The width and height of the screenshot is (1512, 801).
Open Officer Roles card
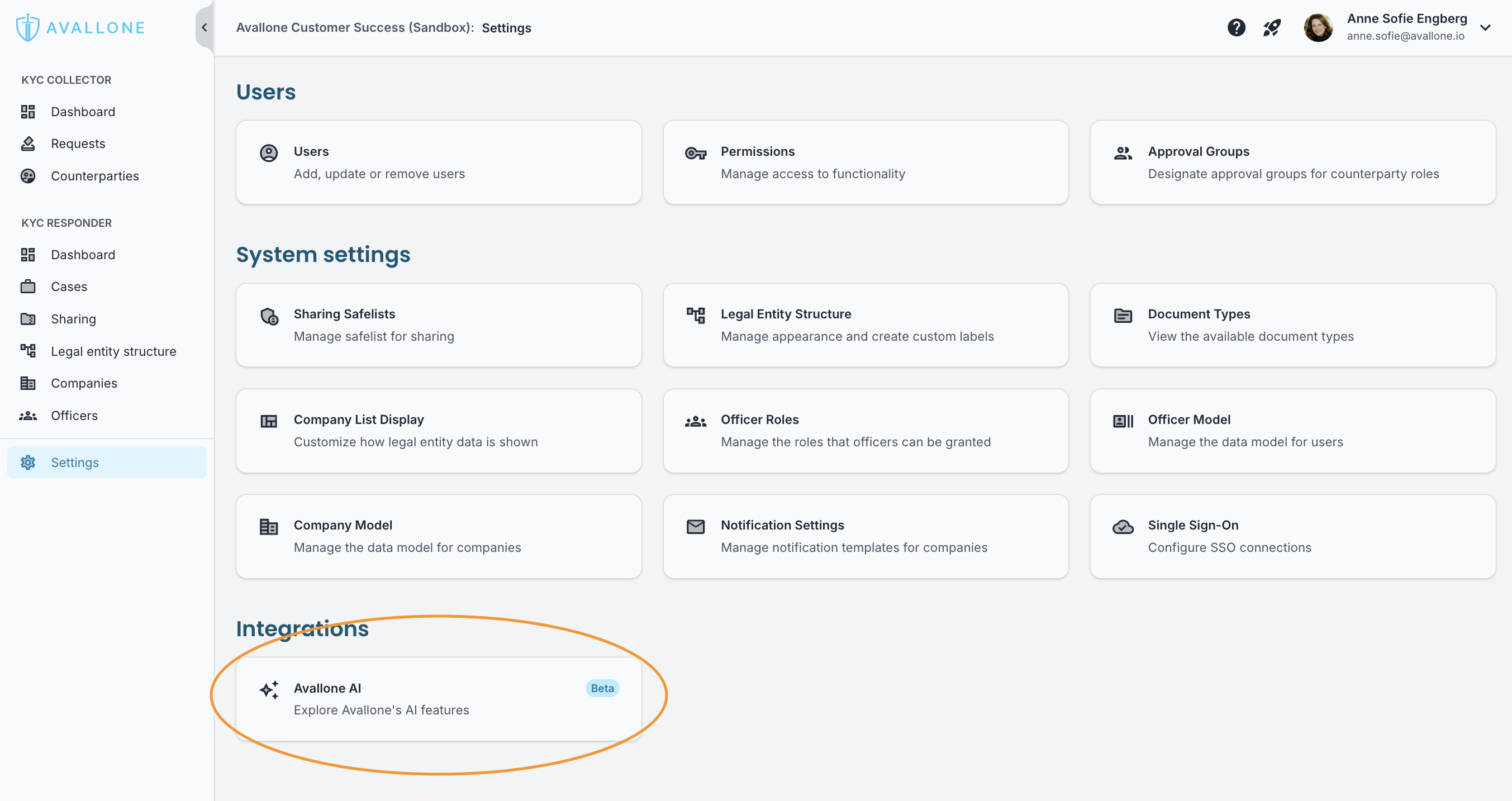866,431
